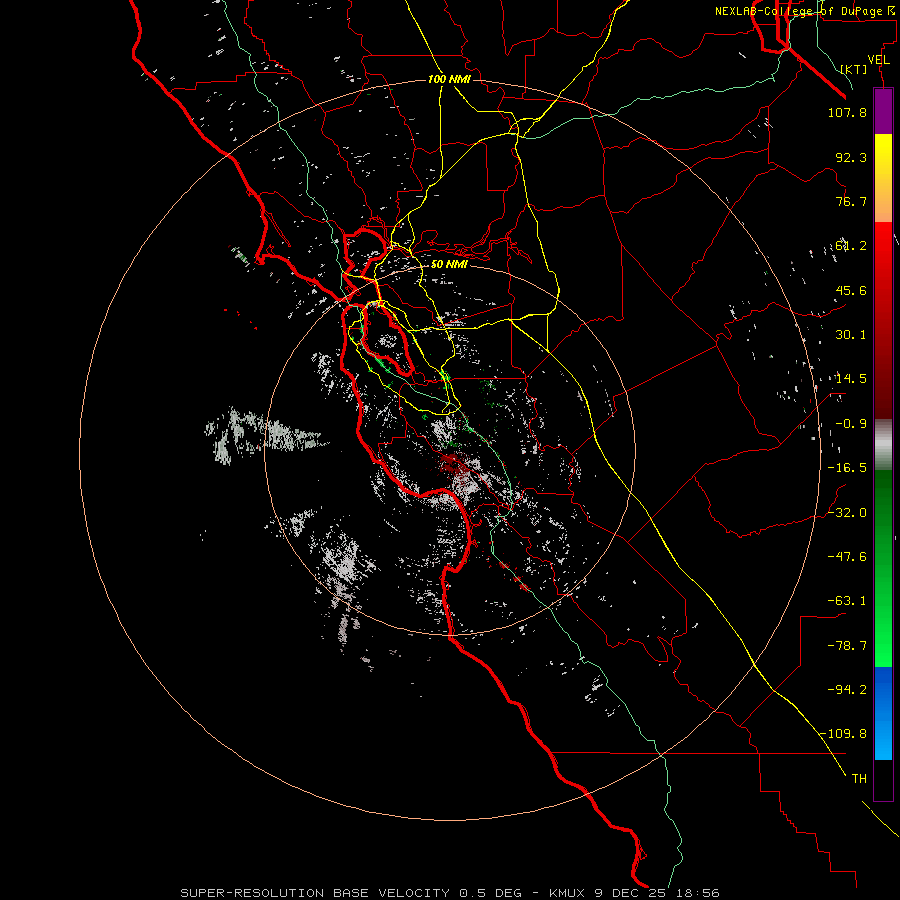Select the -78.7 scale value
This screenshot has height=900, width=900.
click(847, 646)
